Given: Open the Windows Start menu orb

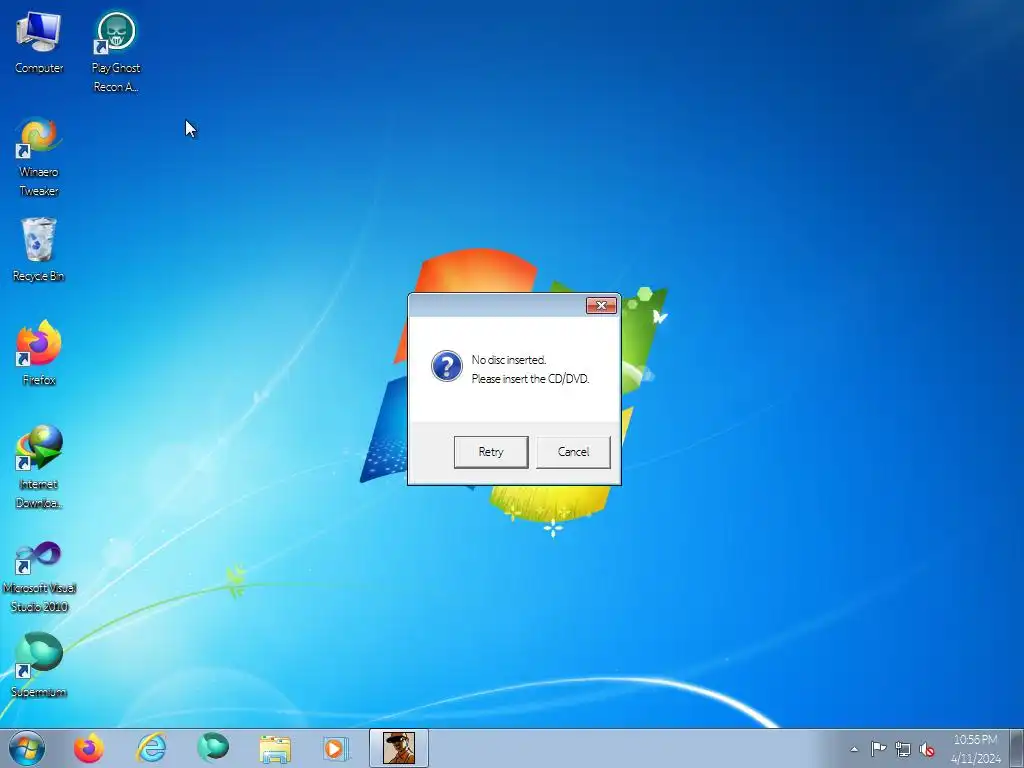Looking at the screenshot, I should (27, 748).
